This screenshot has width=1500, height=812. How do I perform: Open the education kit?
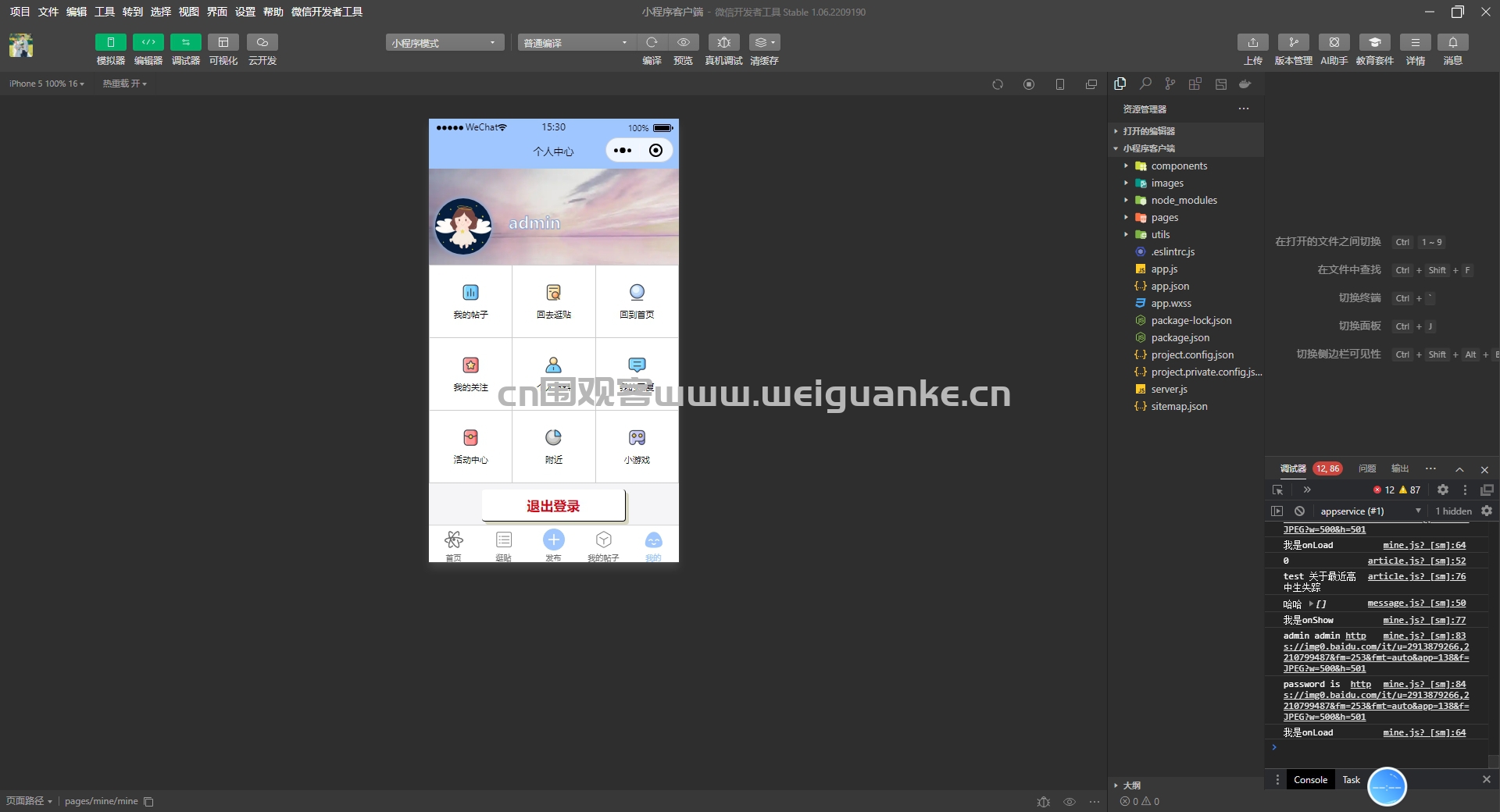tap(1375, 42)
